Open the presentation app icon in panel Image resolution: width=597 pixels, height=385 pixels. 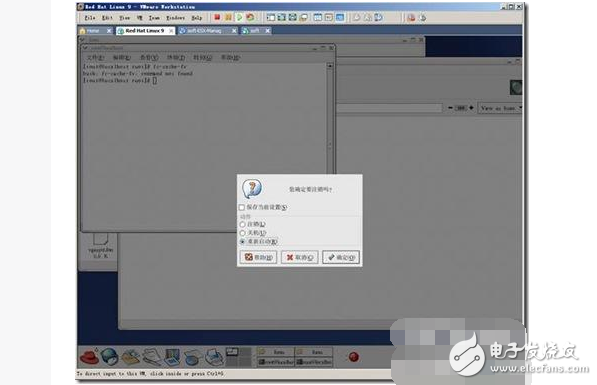(x=172, y=357)
